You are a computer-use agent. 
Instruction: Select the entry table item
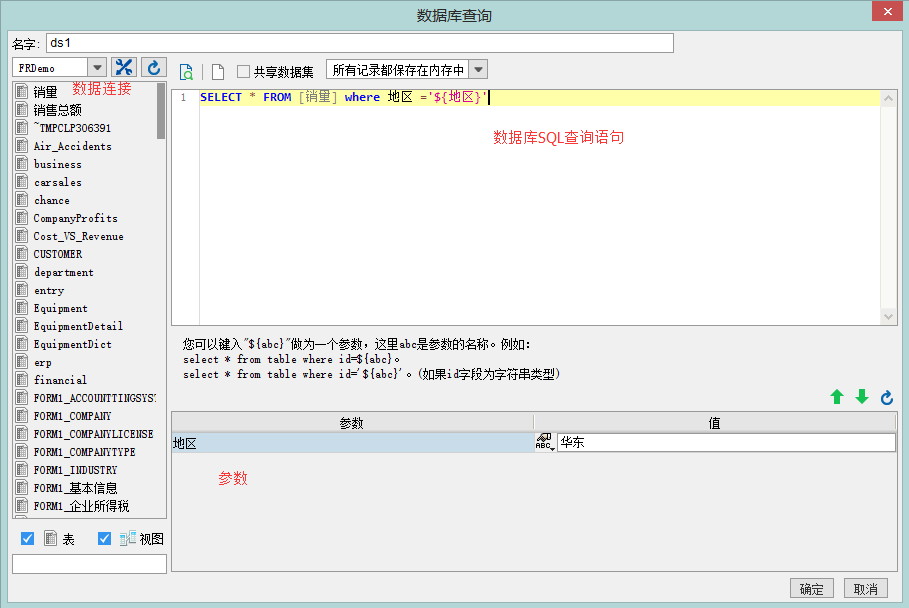pyautogui.click(x=49, y=290)
